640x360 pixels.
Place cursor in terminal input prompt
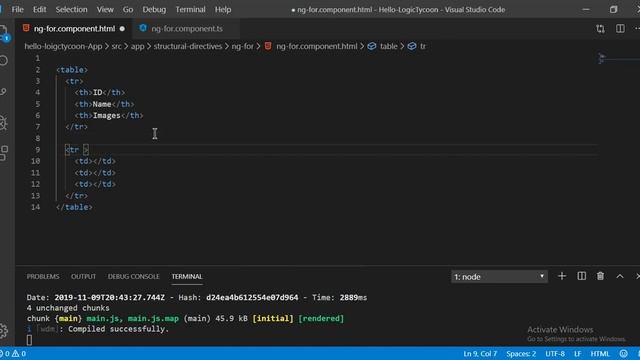[x=29, y=340]
